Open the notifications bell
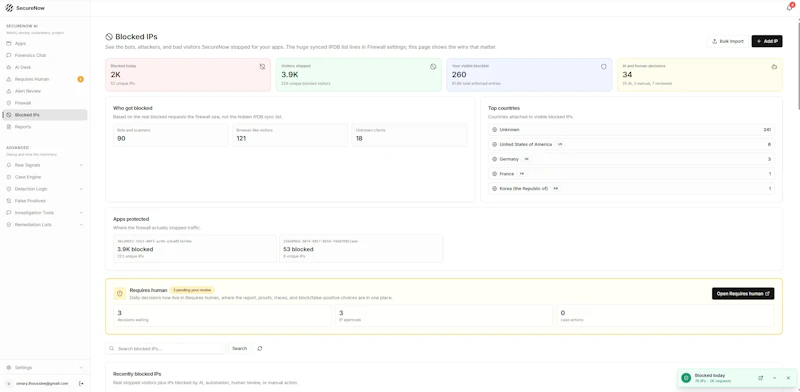 coord(790,8)
